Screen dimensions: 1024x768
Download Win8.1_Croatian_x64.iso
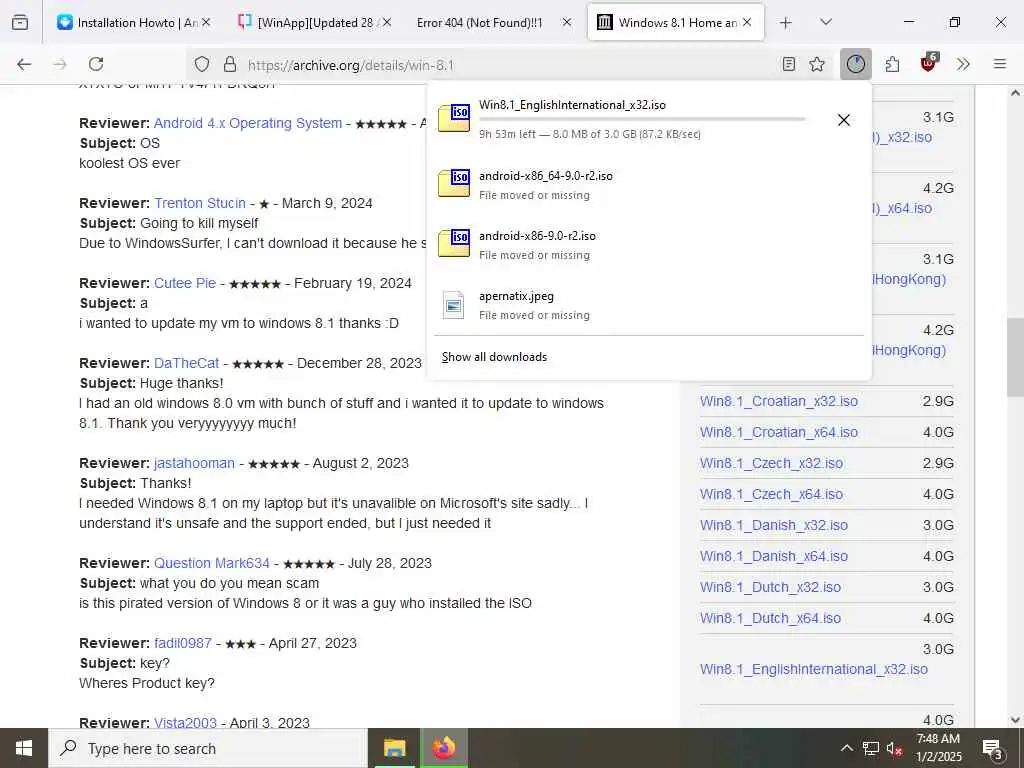pos(778,432)
